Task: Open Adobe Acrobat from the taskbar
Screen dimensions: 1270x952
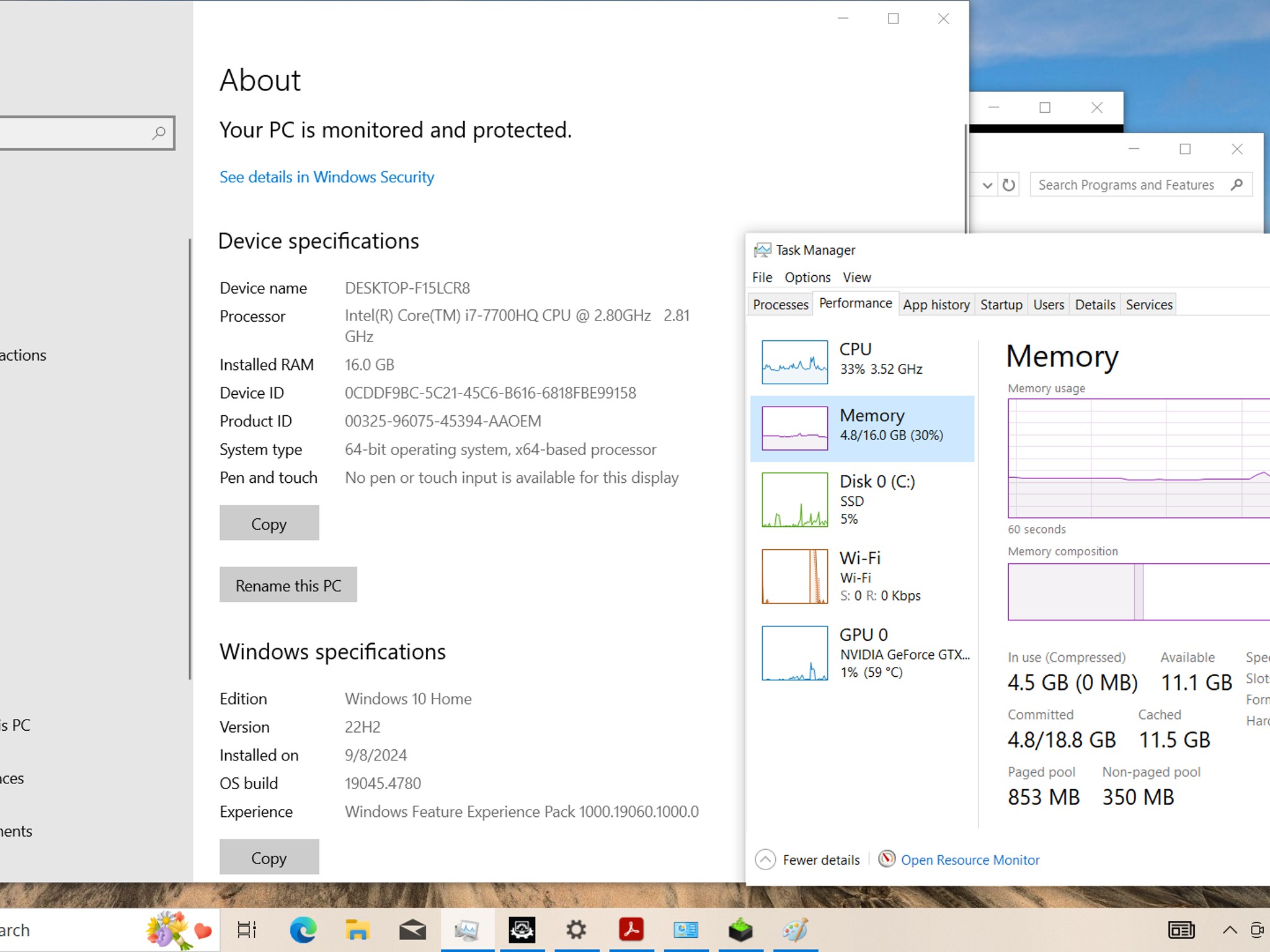Action: pyautogui.click(x=631, y=930)
